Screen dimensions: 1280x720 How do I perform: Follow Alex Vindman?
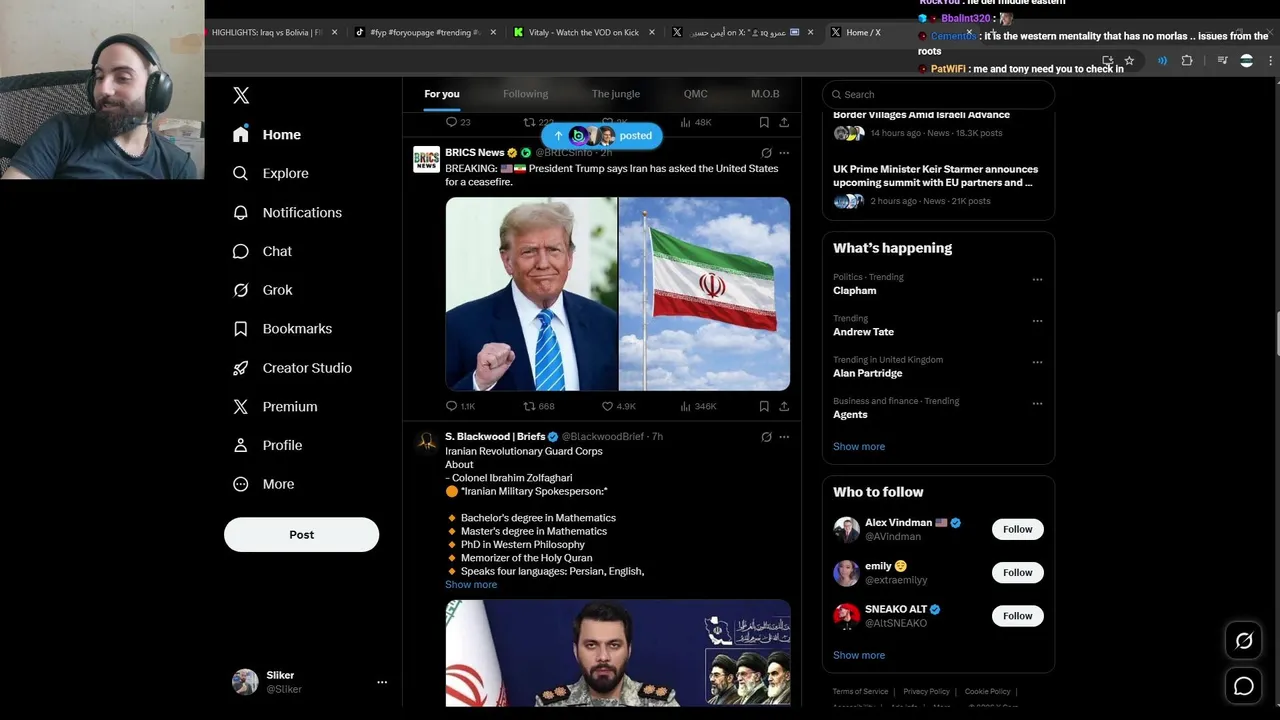point(1017,529)
